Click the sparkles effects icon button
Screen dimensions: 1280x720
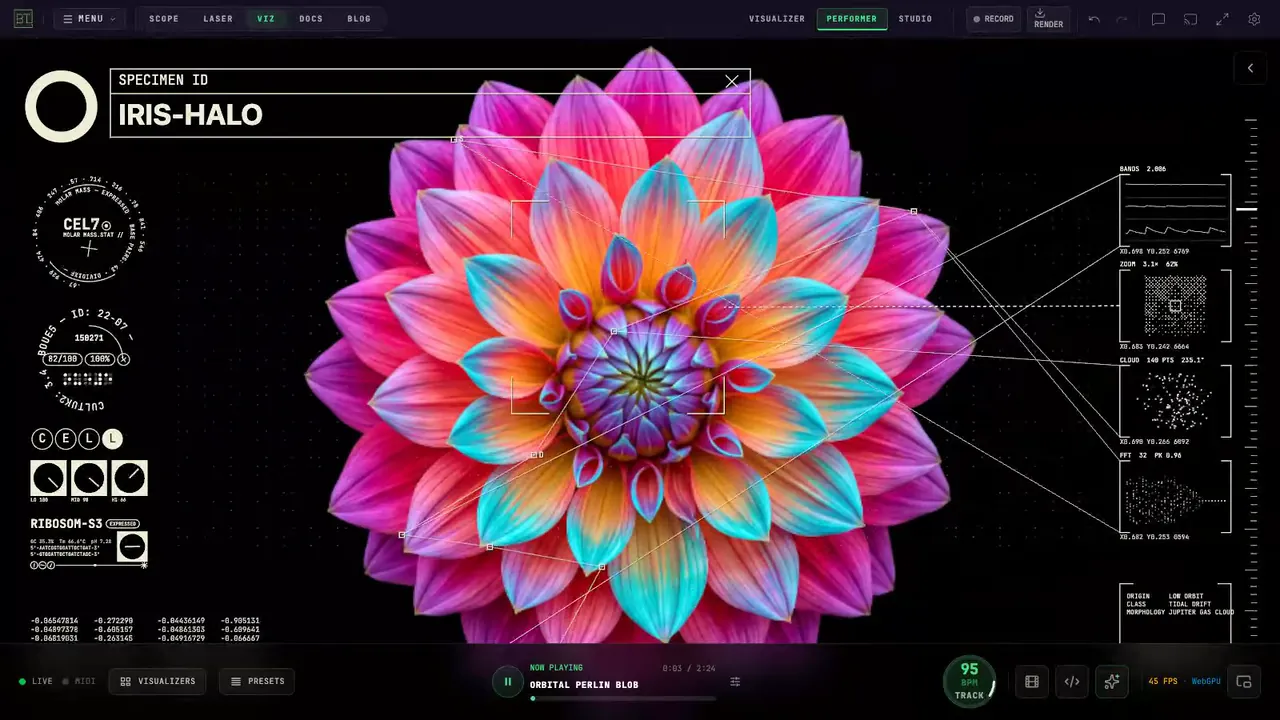click(x=1112, y=682)
